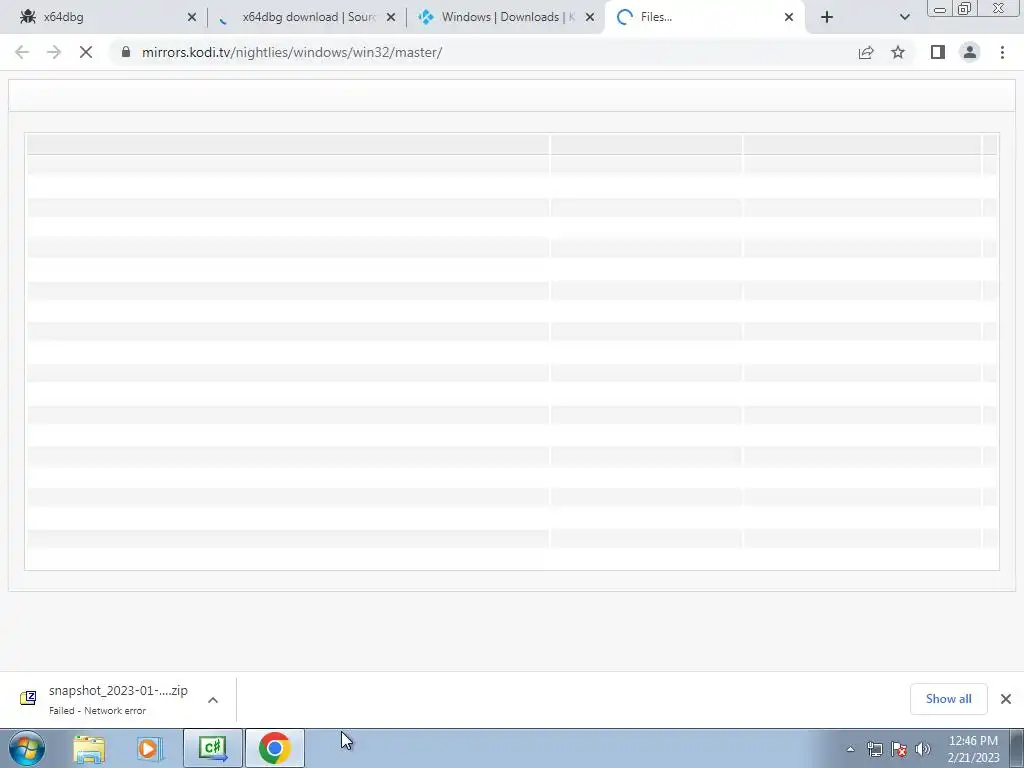Launch Windows Media Player from taskbar
The height and width of the screenshot is (768, 1024).
[x=150, y=748]
